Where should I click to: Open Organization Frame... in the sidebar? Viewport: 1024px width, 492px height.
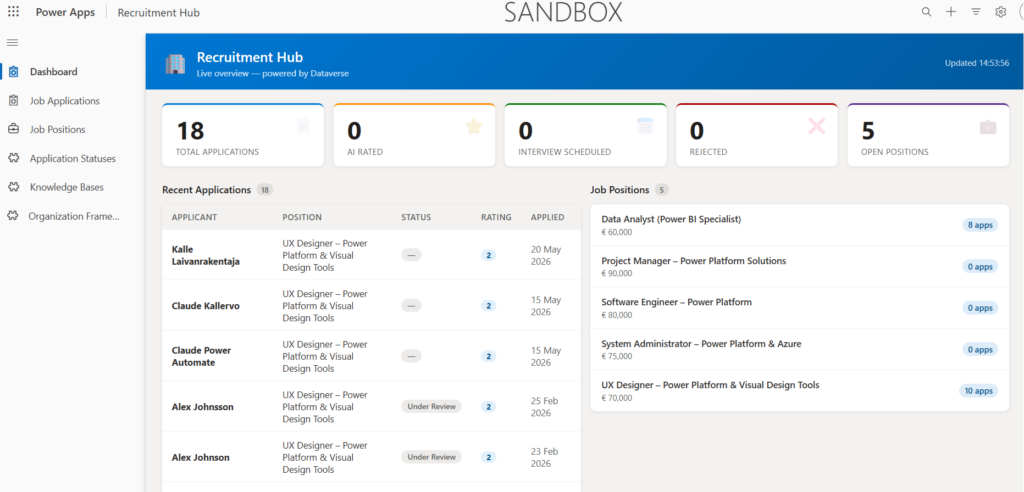pyautogui.click(x=73, y=216)
